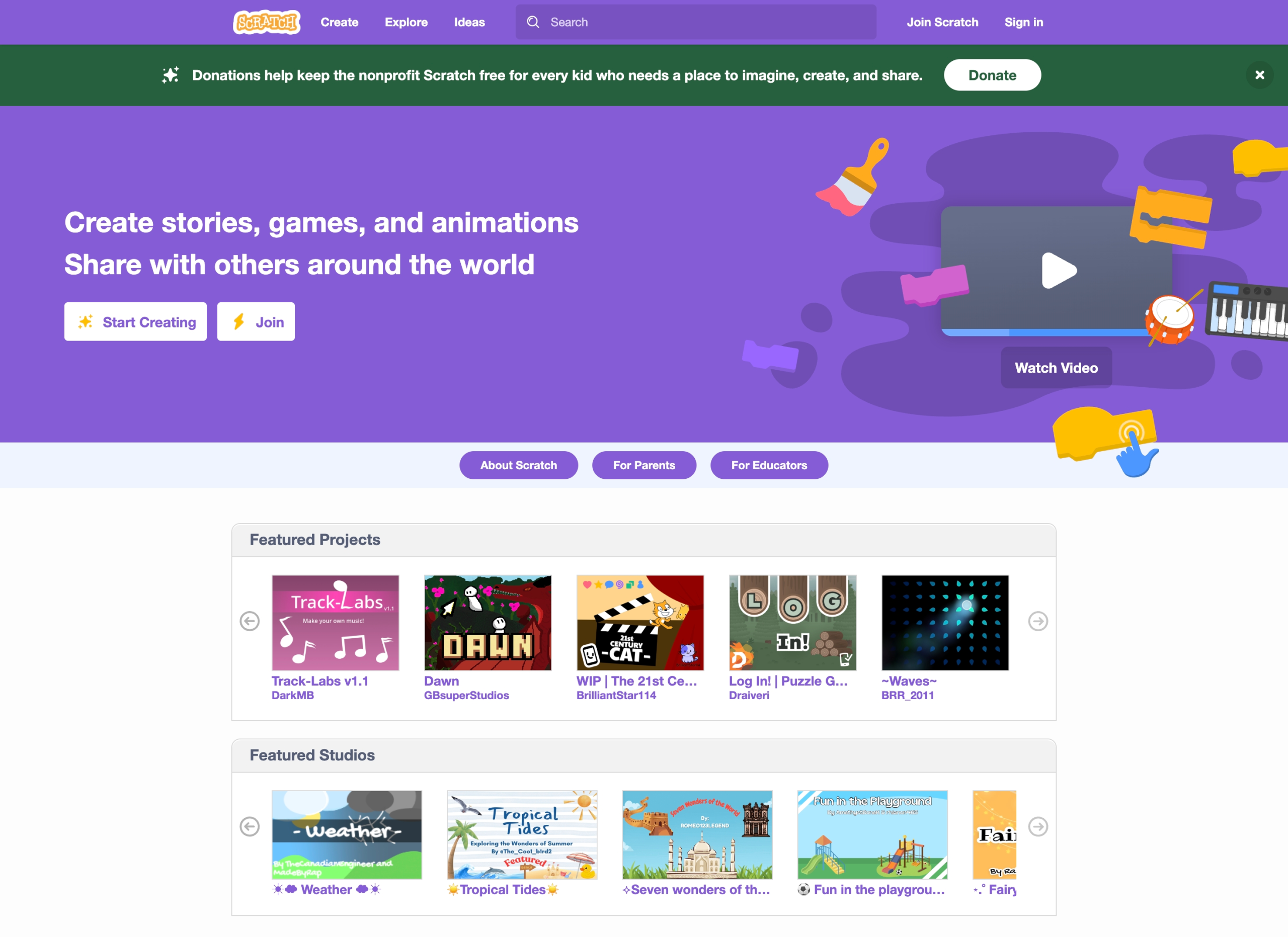
Task: Click the Join button with lightning bolt
Action: [x=256, y=322]
